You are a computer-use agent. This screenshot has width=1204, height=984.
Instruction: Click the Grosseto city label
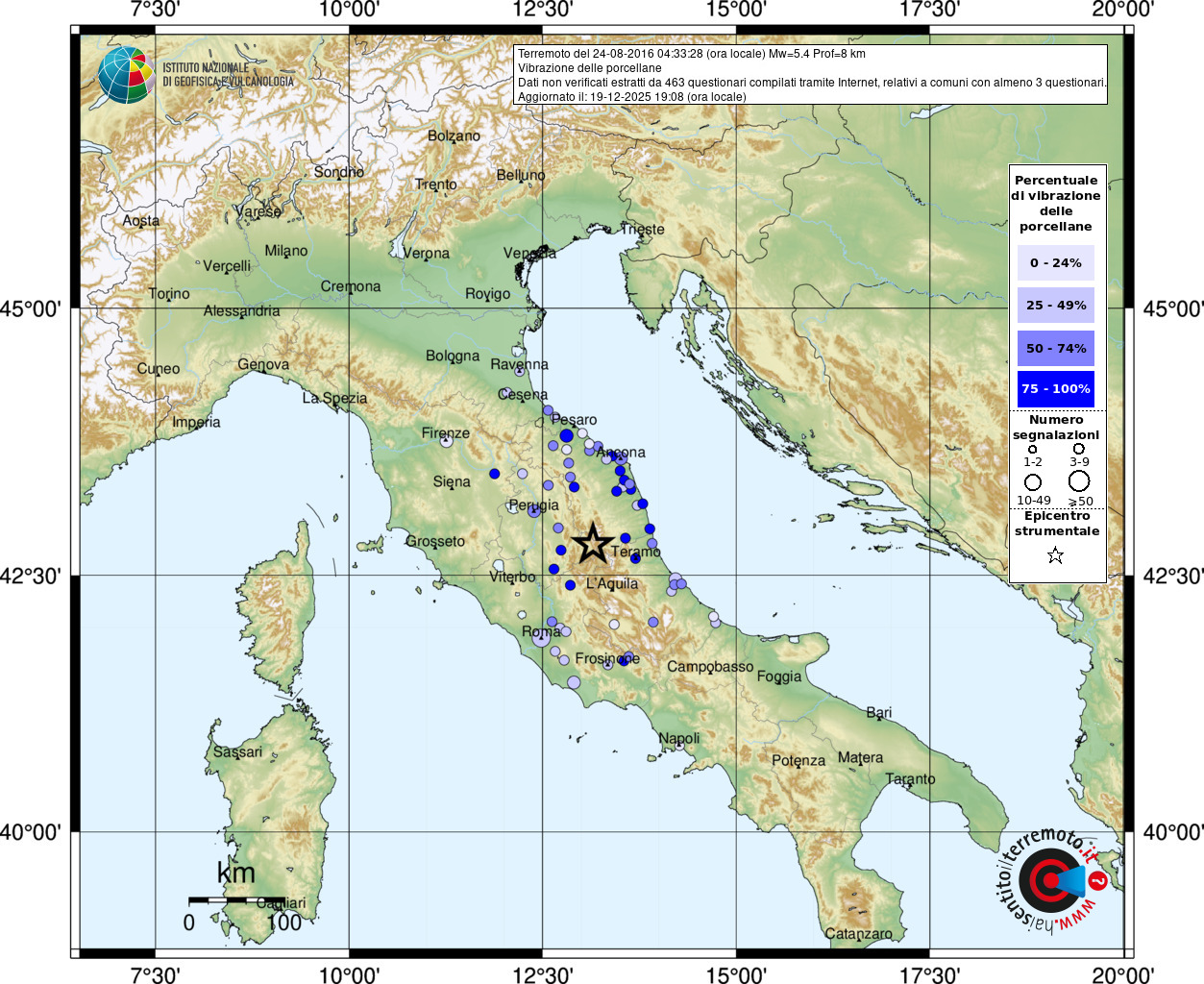(x=435, y=542)
